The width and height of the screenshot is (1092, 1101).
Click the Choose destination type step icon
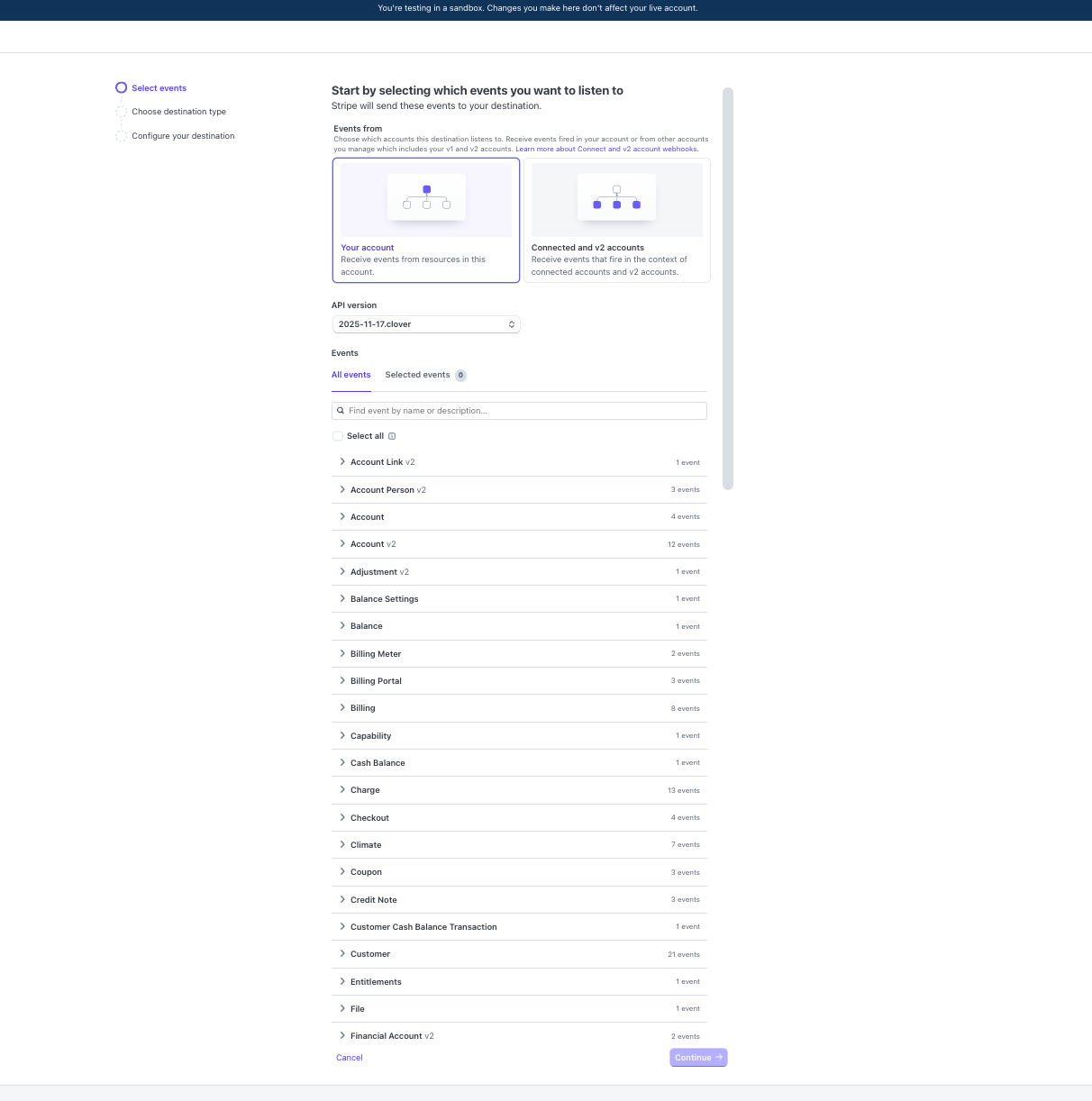click(121, 112)
